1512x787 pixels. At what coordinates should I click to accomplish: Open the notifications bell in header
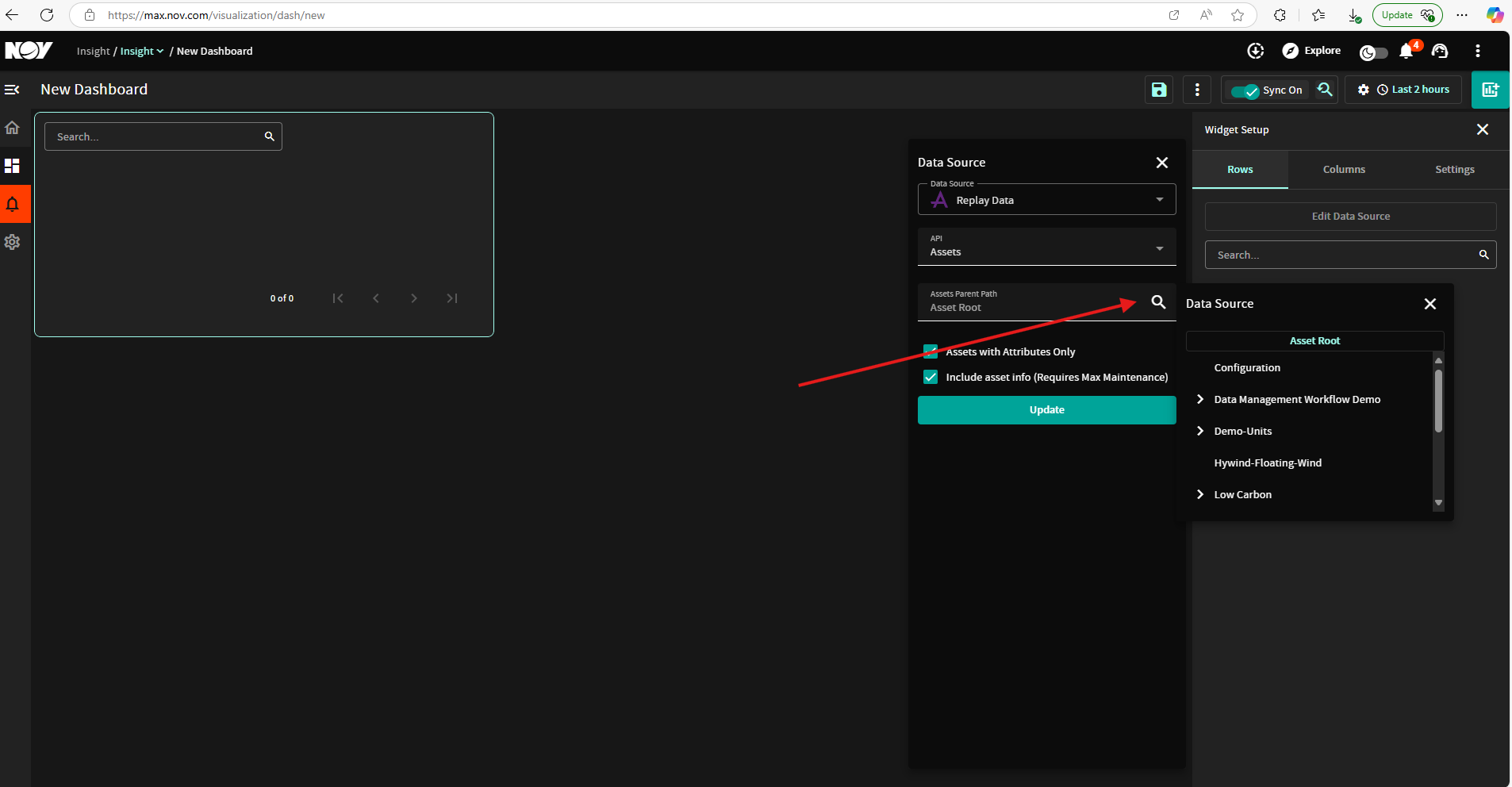pyautogui.click(x=1406, y=51)
